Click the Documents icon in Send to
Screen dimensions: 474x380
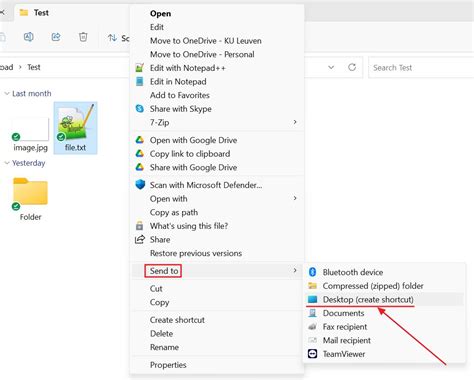click(312, 313)
